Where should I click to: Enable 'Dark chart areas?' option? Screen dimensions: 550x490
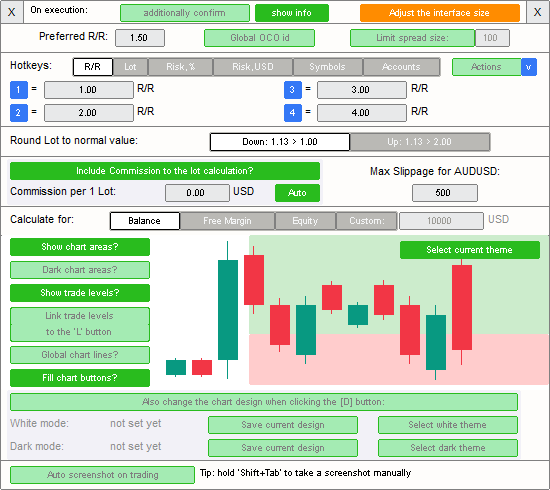(80, 270)
